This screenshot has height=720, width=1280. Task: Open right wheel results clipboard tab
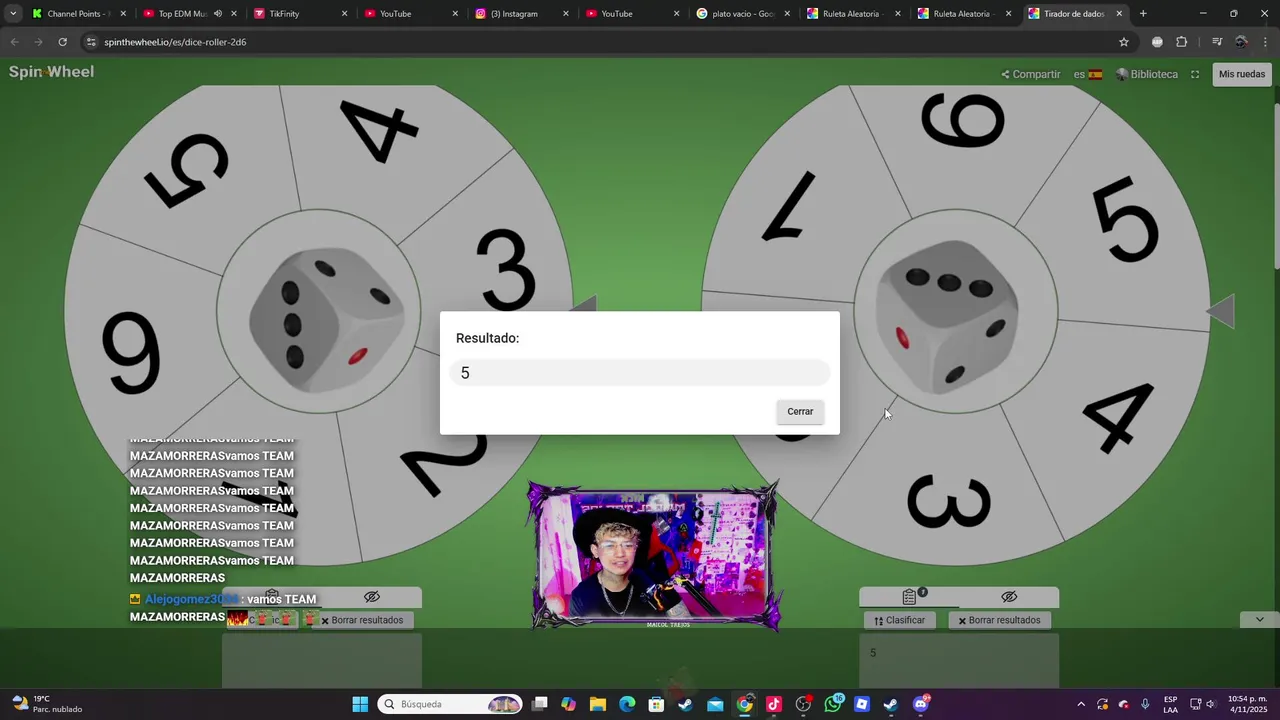(x=909, y=597)
